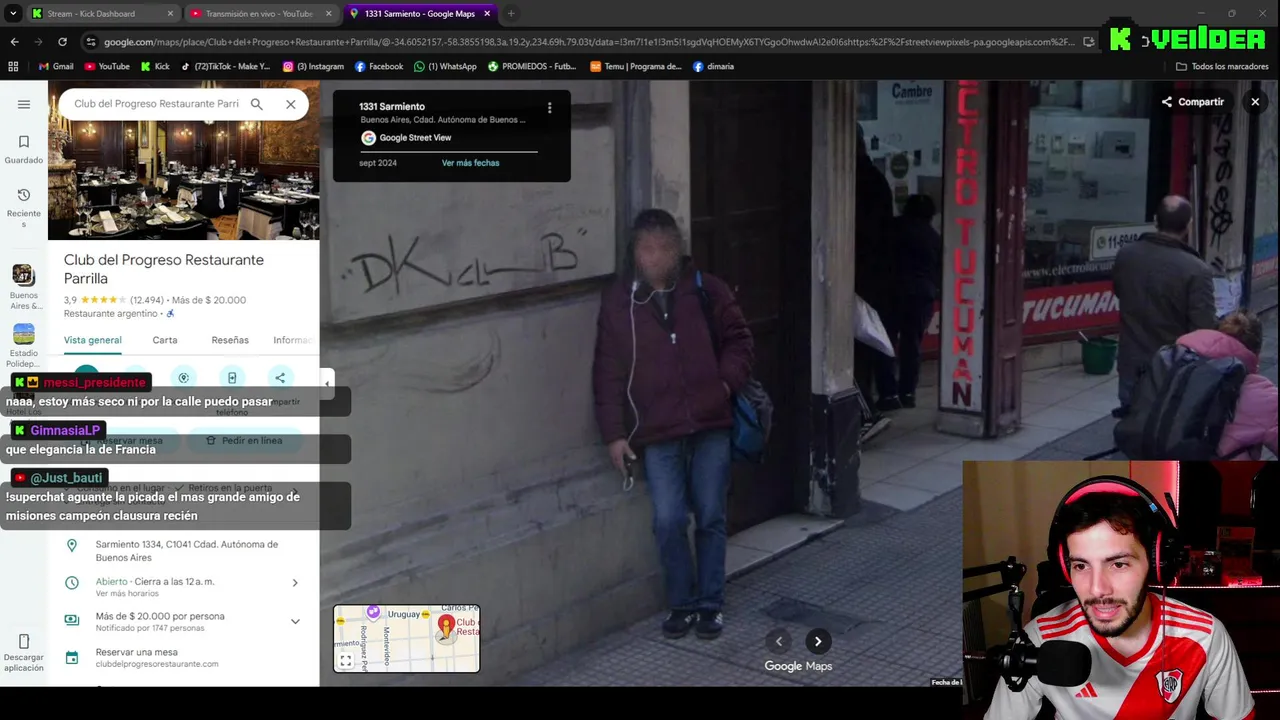Screen dimensions: 1280x720
Task: Open Todos los marcadores folder
Action: (1222, 67)
